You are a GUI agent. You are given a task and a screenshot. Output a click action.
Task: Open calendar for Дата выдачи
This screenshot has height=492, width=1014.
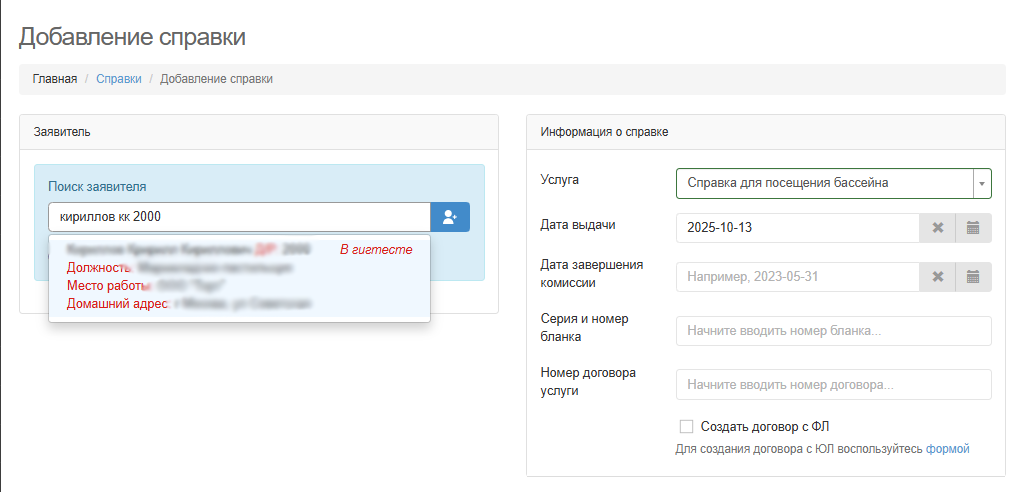973,228
